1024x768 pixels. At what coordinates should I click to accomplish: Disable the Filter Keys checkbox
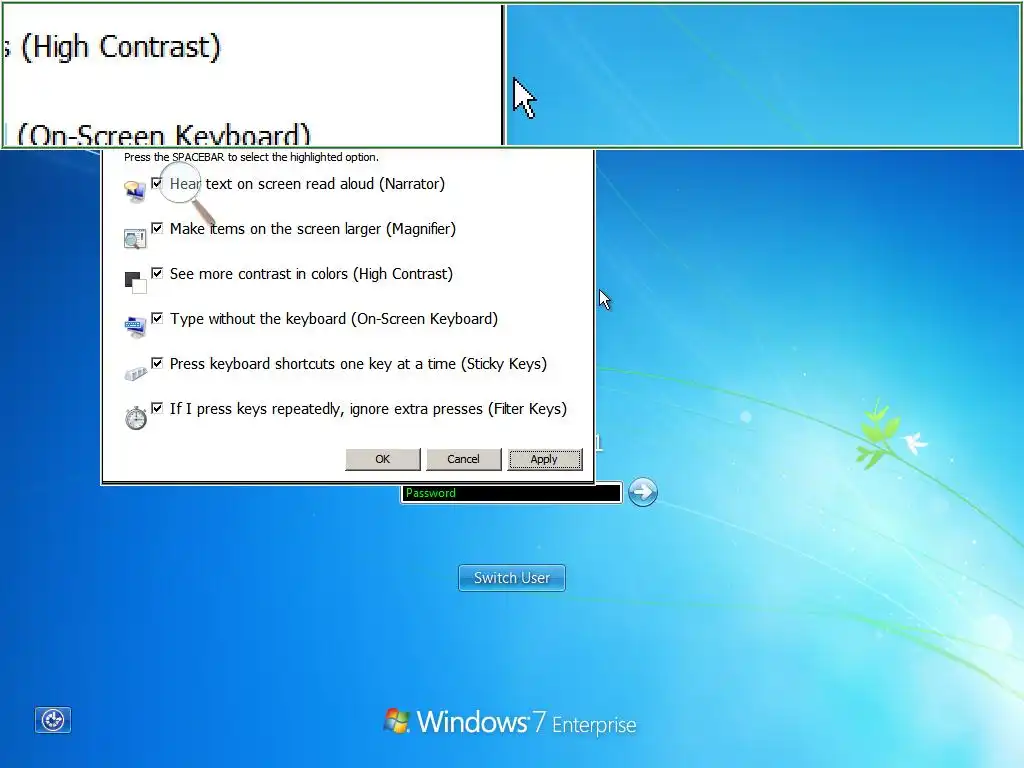(157, 408)
